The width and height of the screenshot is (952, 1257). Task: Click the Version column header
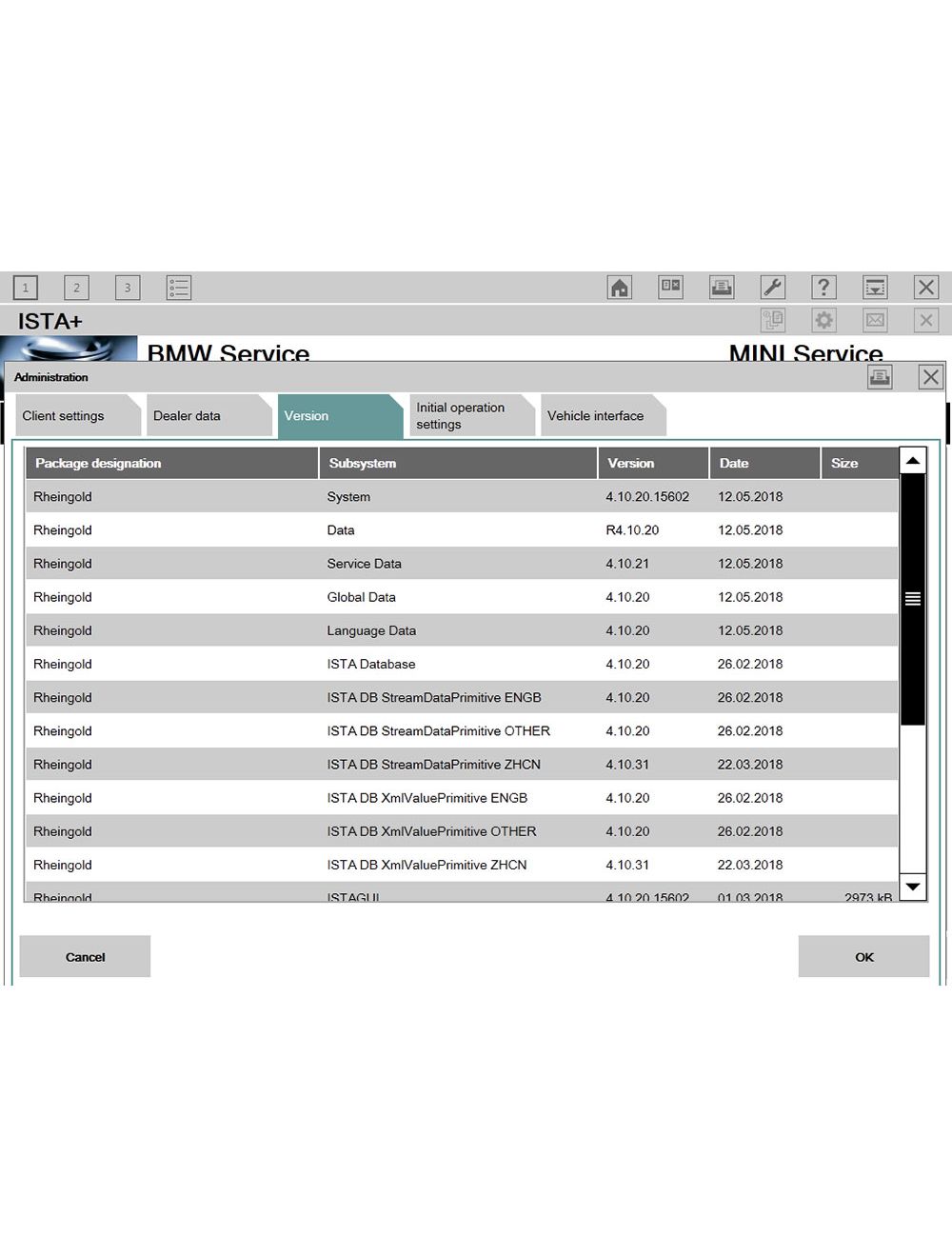(x=653, y=463)
